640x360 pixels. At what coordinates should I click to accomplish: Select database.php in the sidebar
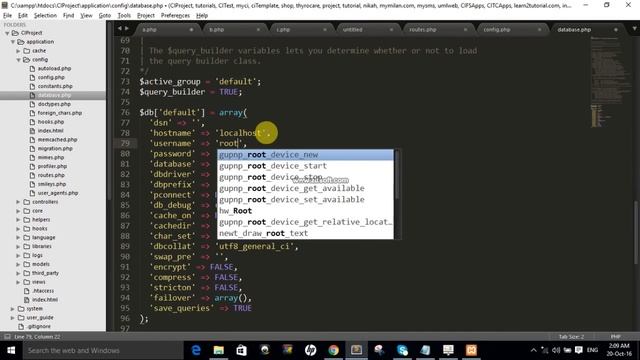(54, 95)
